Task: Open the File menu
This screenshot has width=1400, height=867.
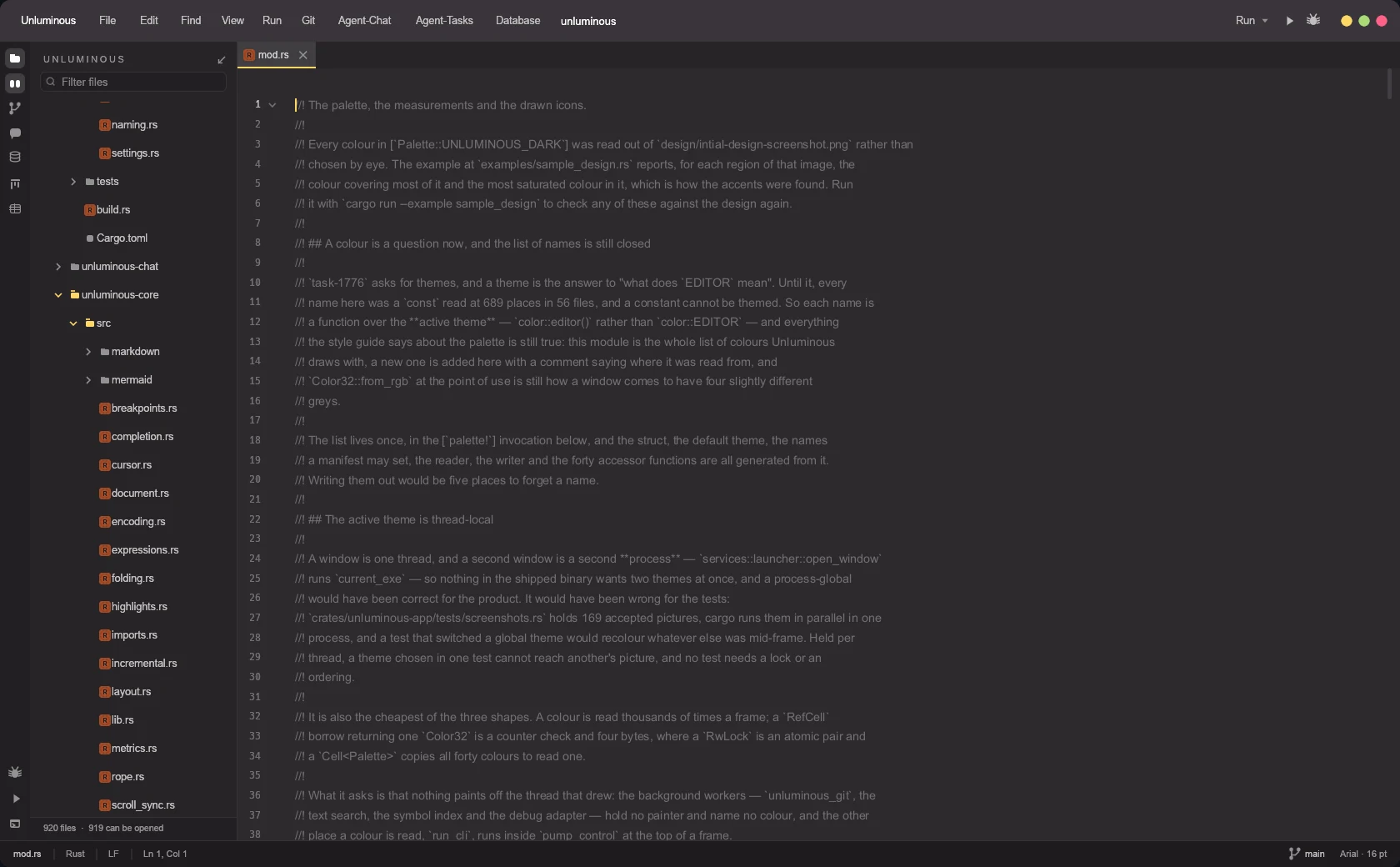Action: click(x=107, y=21)
